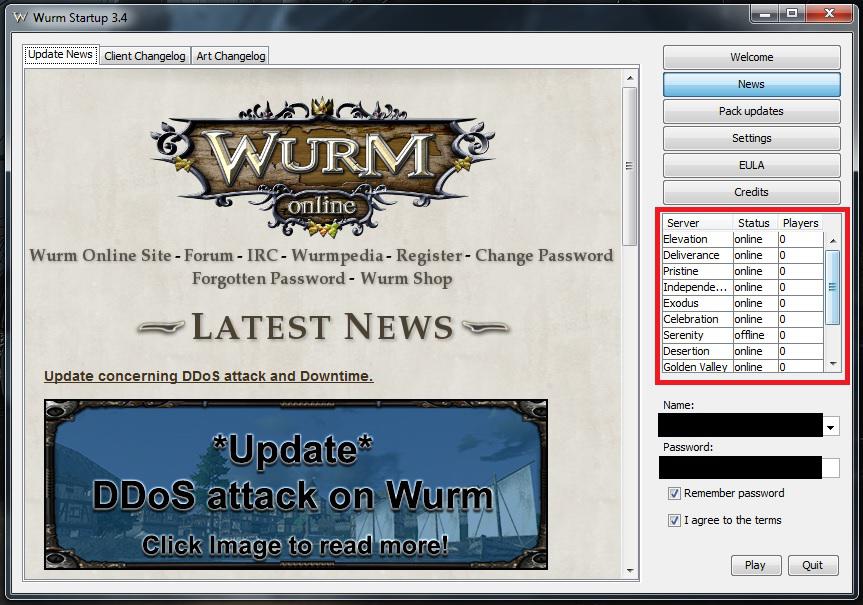The height and width of the screenshot is (605, 863).
Task: Click the Name input field
Action: tap(740, 425)
